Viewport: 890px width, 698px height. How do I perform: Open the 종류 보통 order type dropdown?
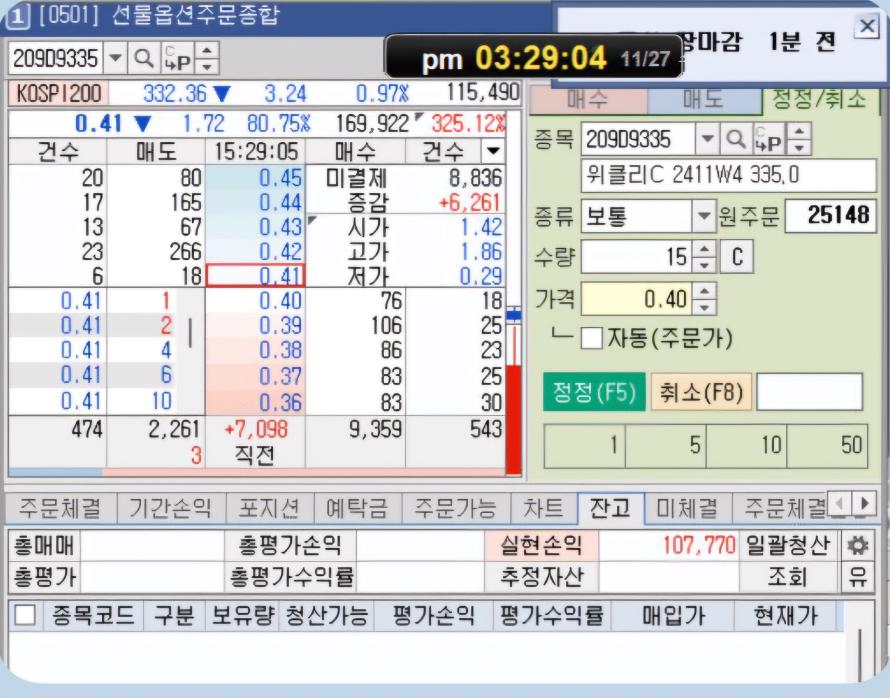(704, 216)
